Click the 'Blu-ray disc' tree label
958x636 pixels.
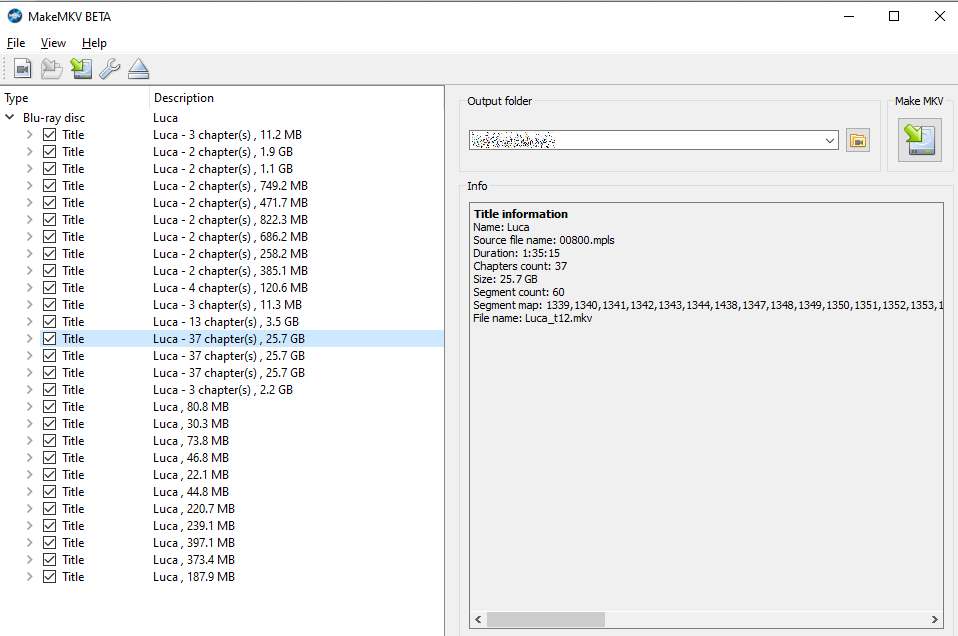pyautogui.click(x=54, y=118)
